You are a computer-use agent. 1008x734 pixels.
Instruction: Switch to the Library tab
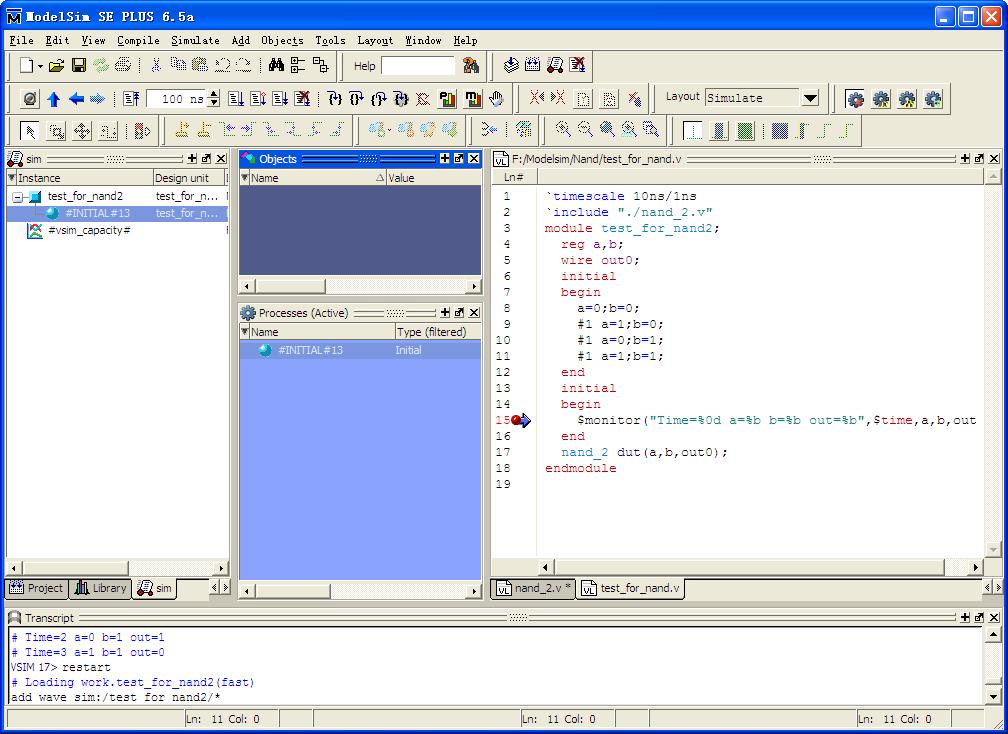click(x=101, y=589)
